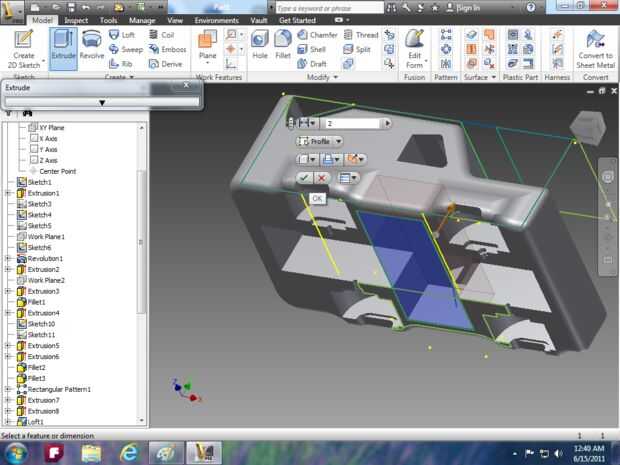Open extrude distance value flyout arrow
The image size is (620, 465).
[388, 123]
